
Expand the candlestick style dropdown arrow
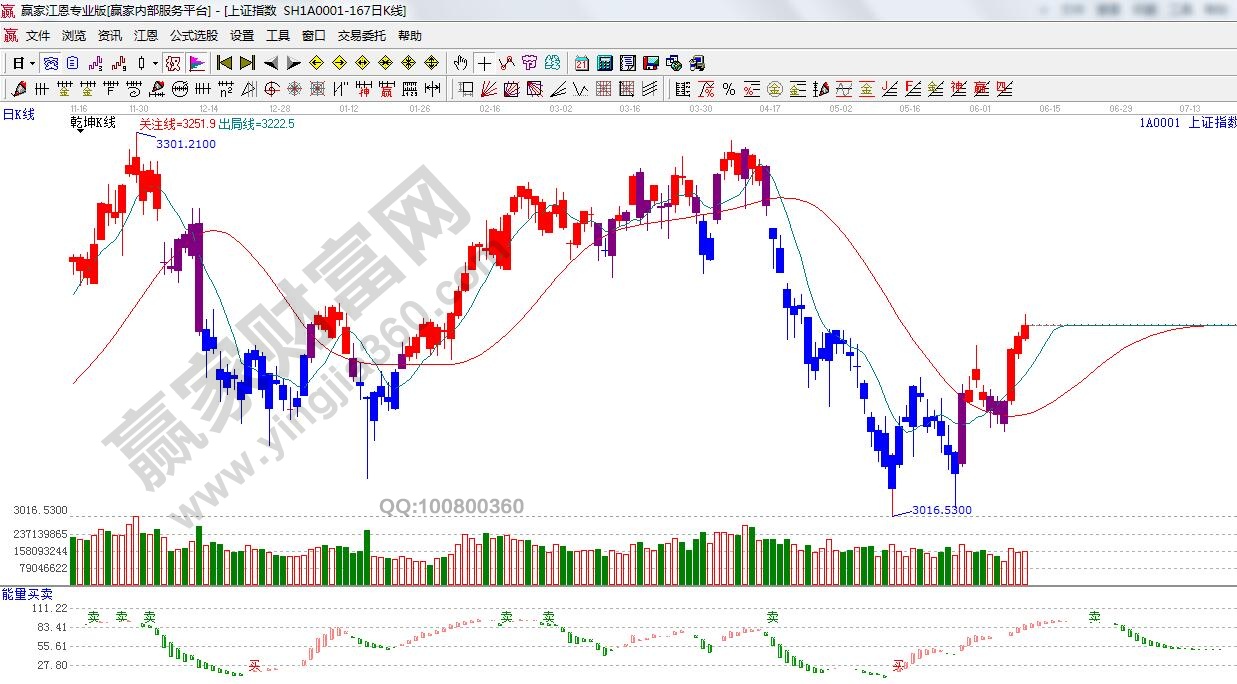click(x=155, y=63)
